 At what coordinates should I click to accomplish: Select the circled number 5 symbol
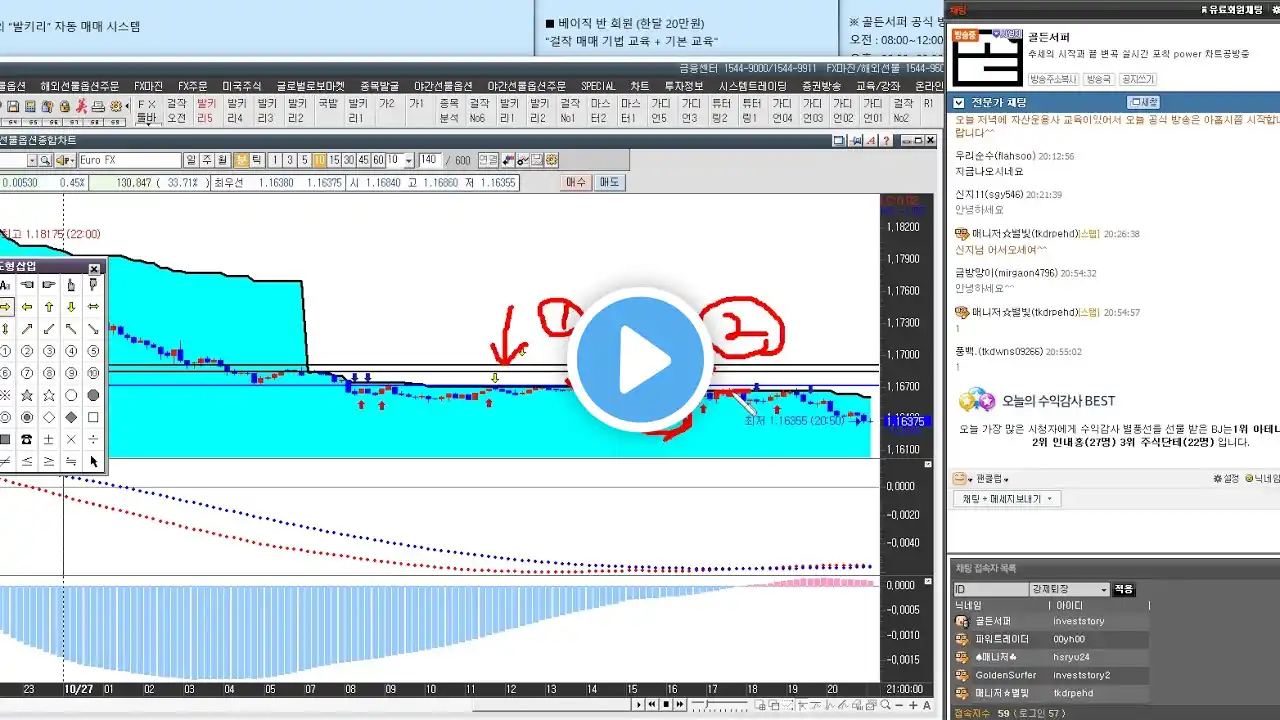[x=93, y=351]
